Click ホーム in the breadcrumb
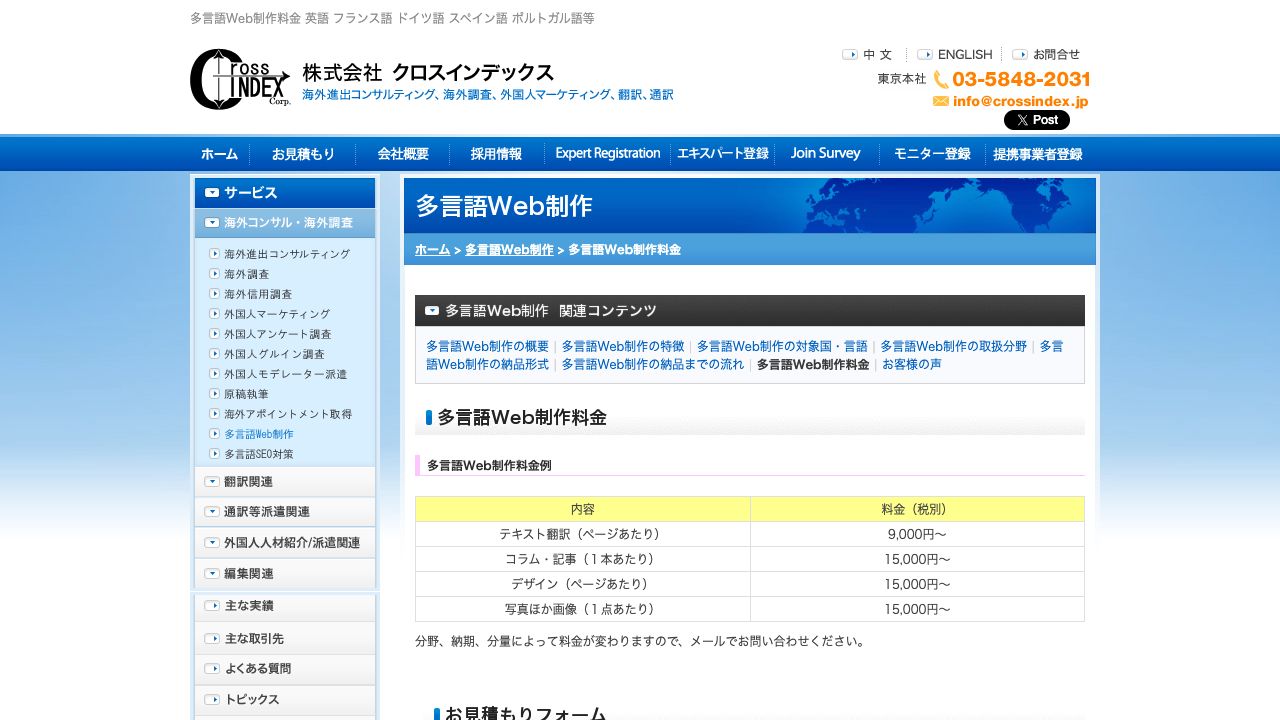 [432, 250]
